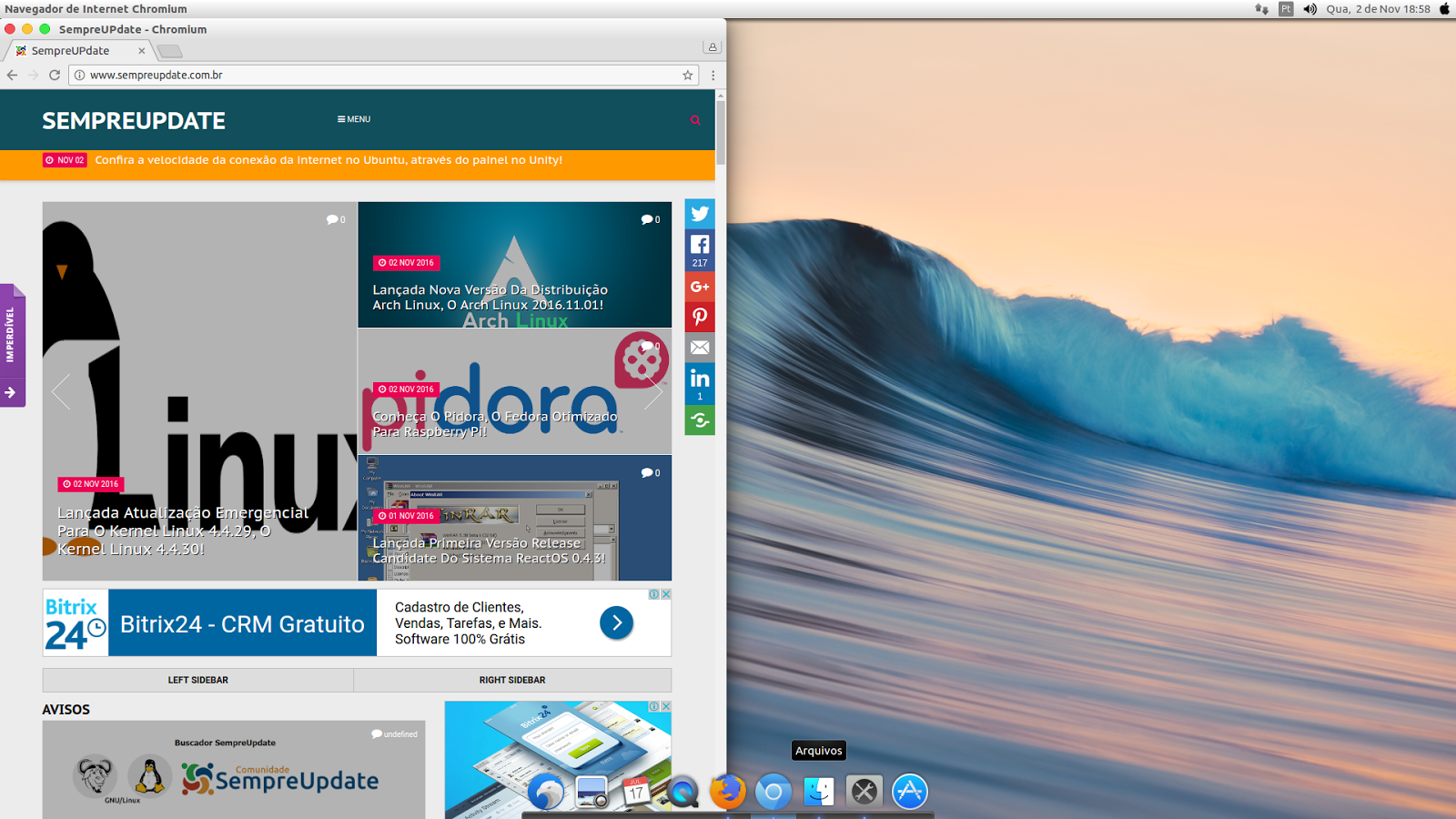Launch the QuickTime-style player in the dock
This screenshot has width=1456, height=819.
(682, 792)
